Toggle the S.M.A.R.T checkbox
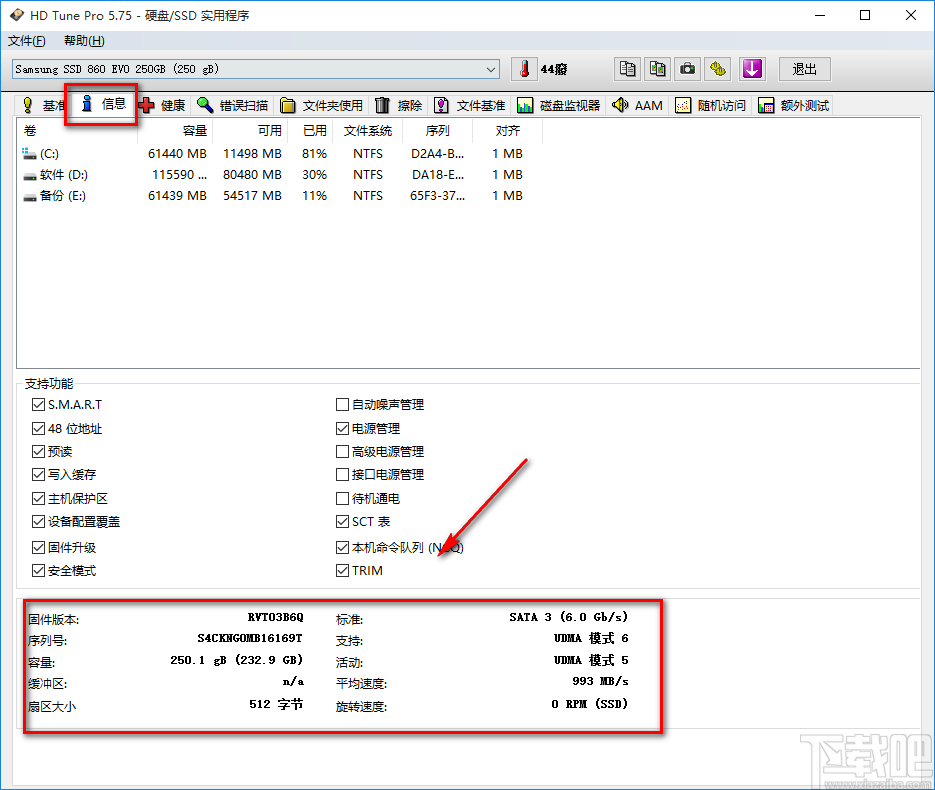Viewport: 935px width, 790px height. point(38,405)
